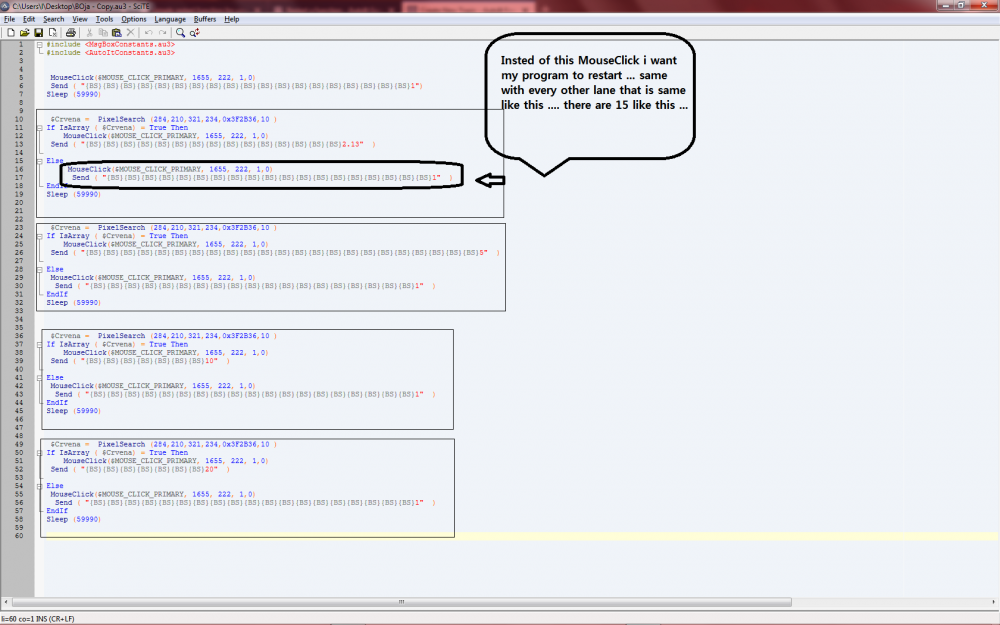Open the Options menu
The width and height of the screenshot is (1000, 625).
click(134, 19)
